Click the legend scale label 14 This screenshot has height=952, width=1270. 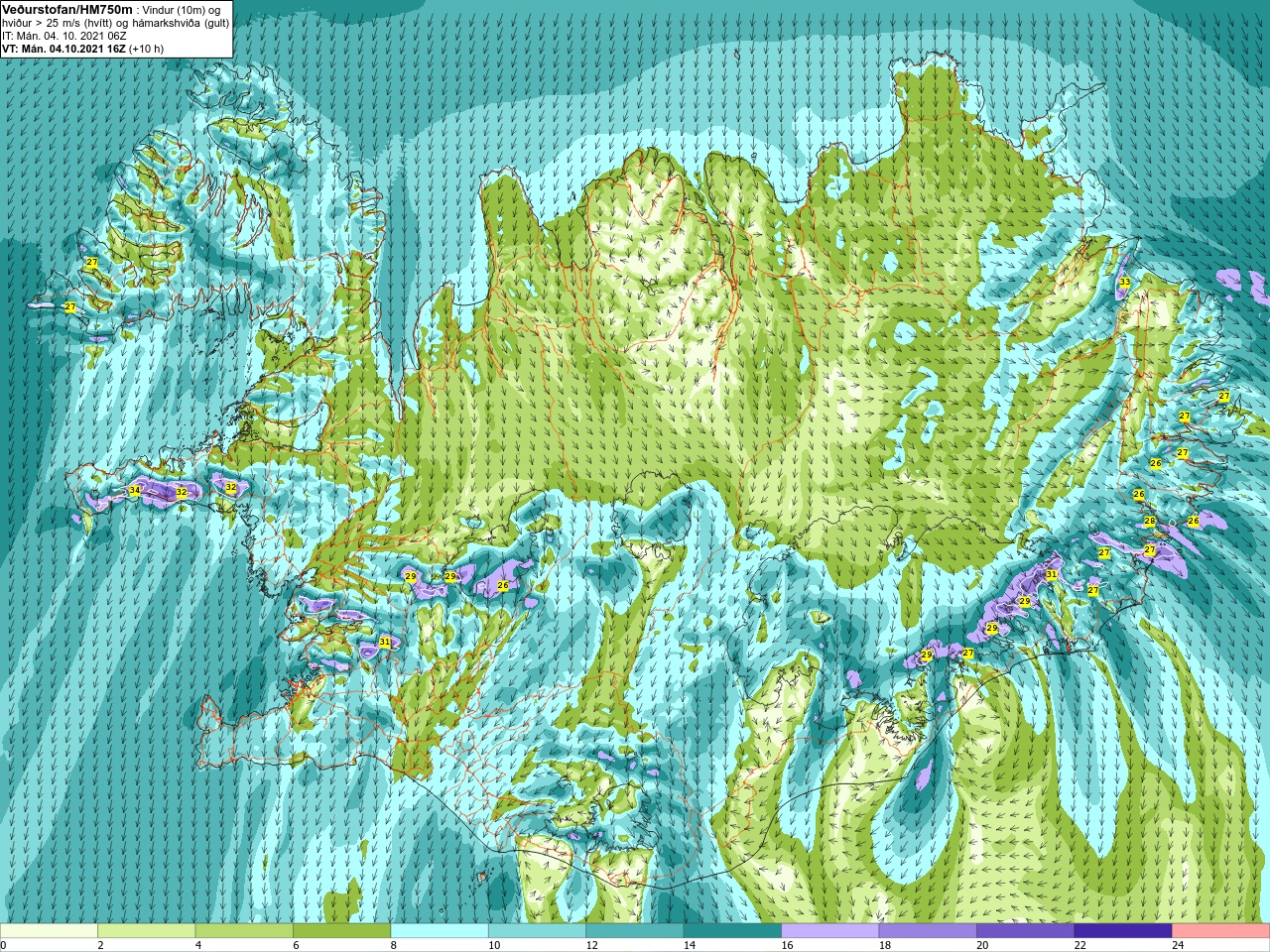coord(690,945)
